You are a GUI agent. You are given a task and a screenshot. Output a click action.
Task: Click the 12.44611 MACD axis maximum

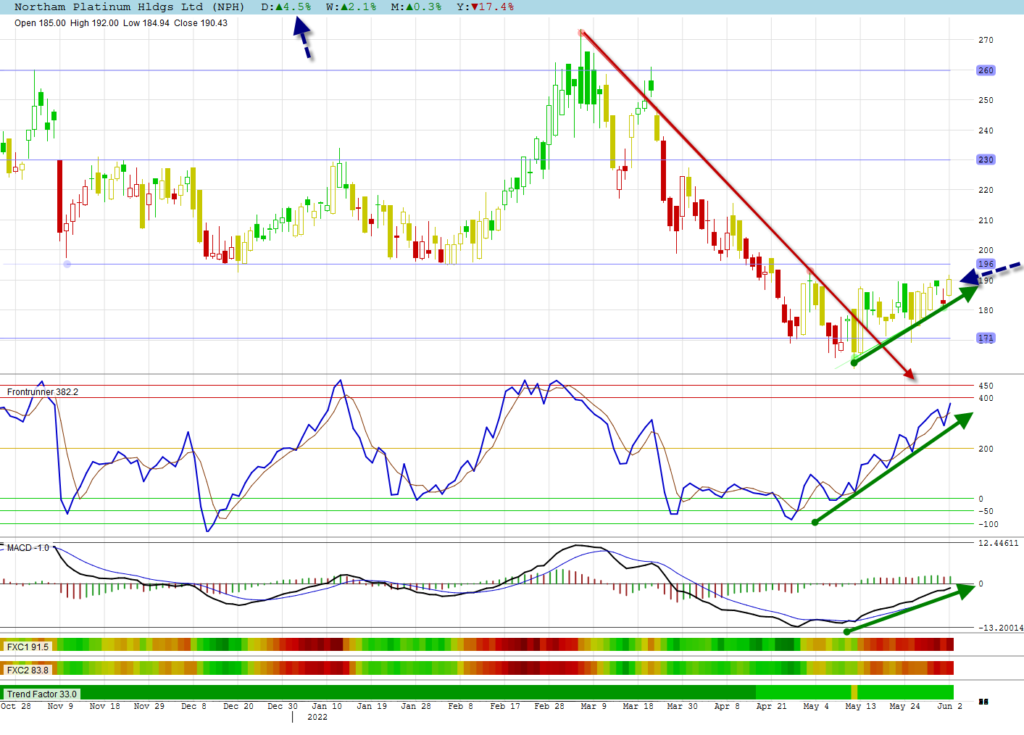tap(998, 543)
